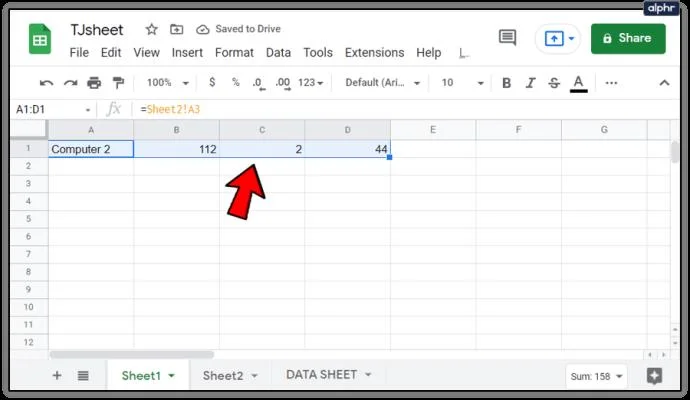The width and height of the screenshot is (690, 400).
Task: Open comment history icon
Action: click(507, 38)
